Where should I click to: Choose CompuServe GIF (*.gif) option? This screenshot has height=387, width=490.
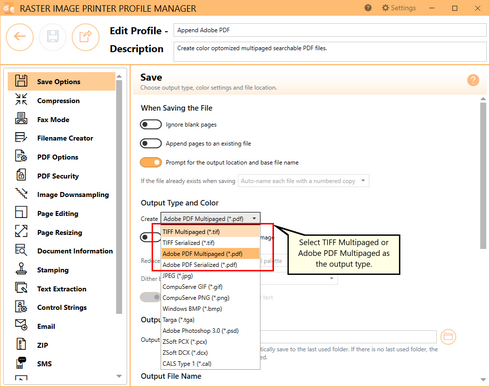point(210,287)
